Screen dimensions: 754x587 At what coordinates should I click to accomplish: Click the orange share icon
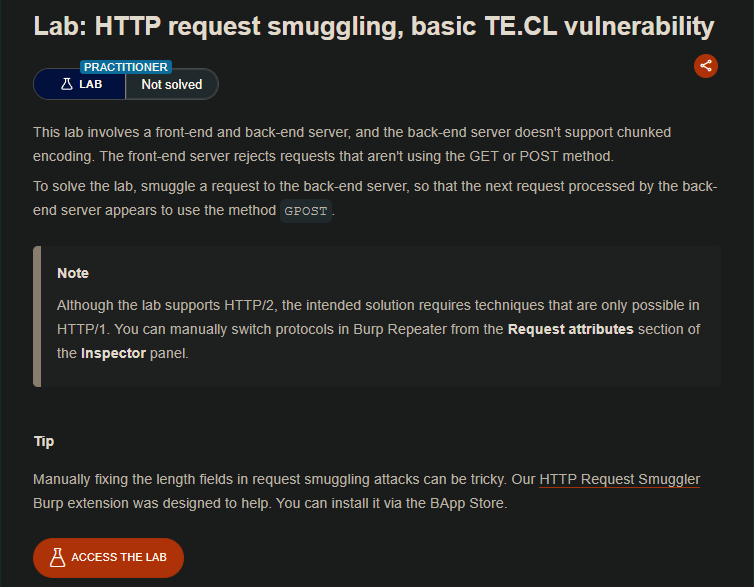coord(706,66)
